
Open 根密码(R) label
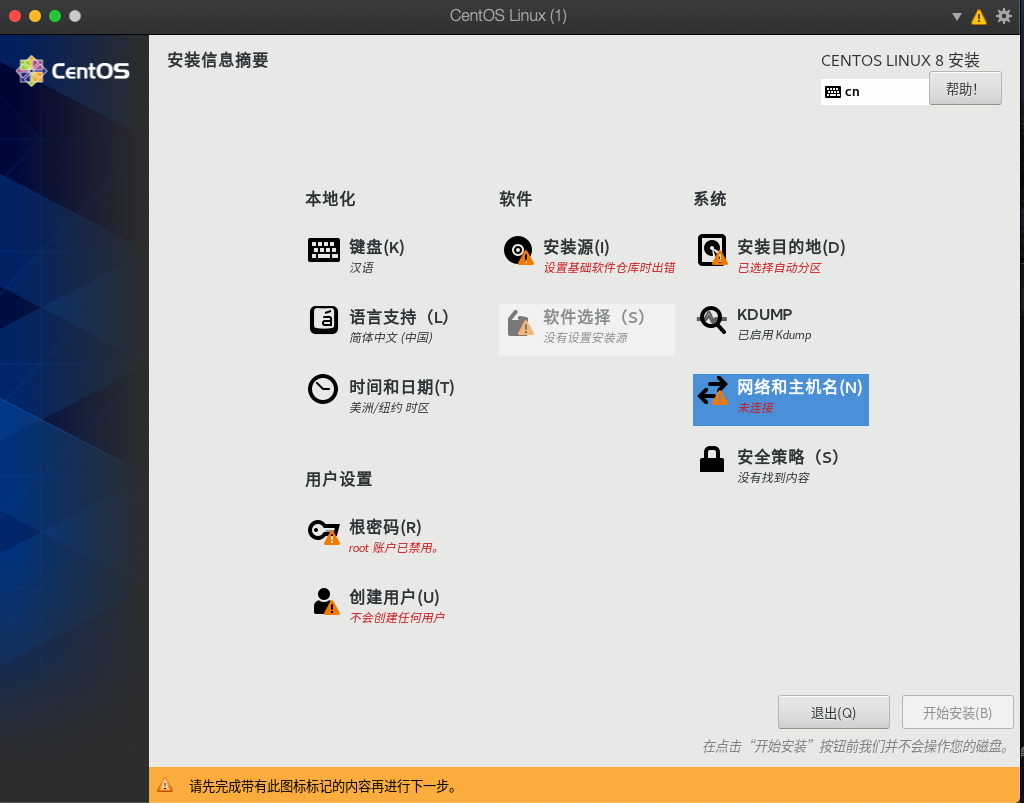[385, 527]
